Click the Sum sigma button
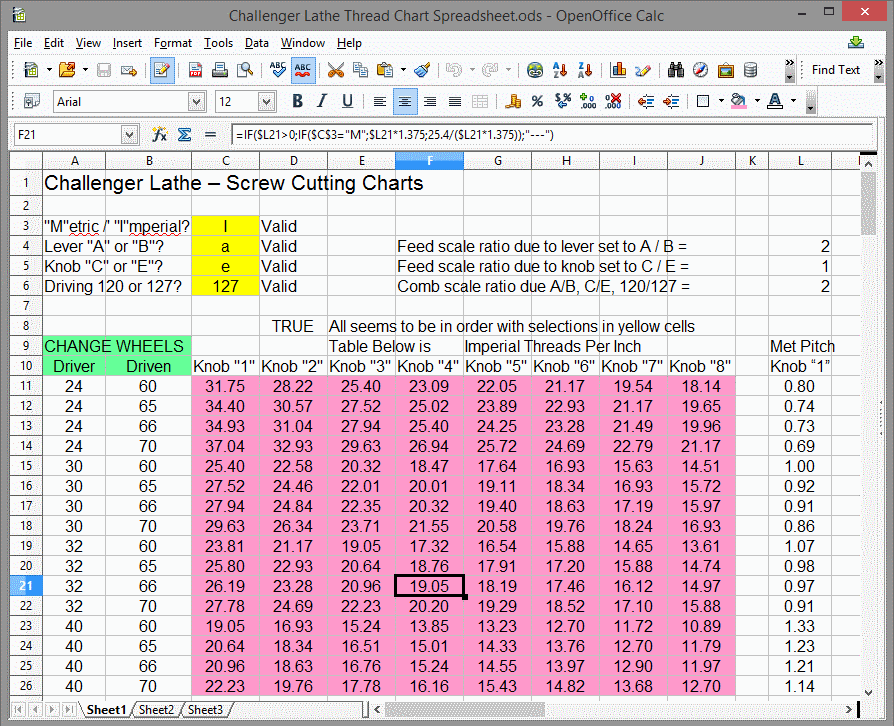894x726 pixels. (x=184, y=135)
